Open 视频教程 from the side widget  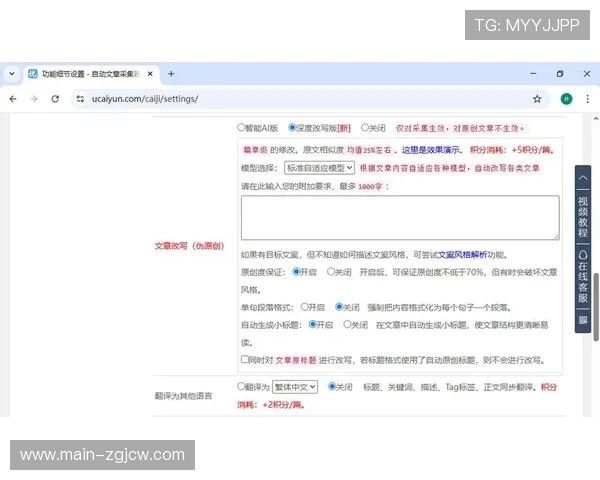[x=583, y=216]
